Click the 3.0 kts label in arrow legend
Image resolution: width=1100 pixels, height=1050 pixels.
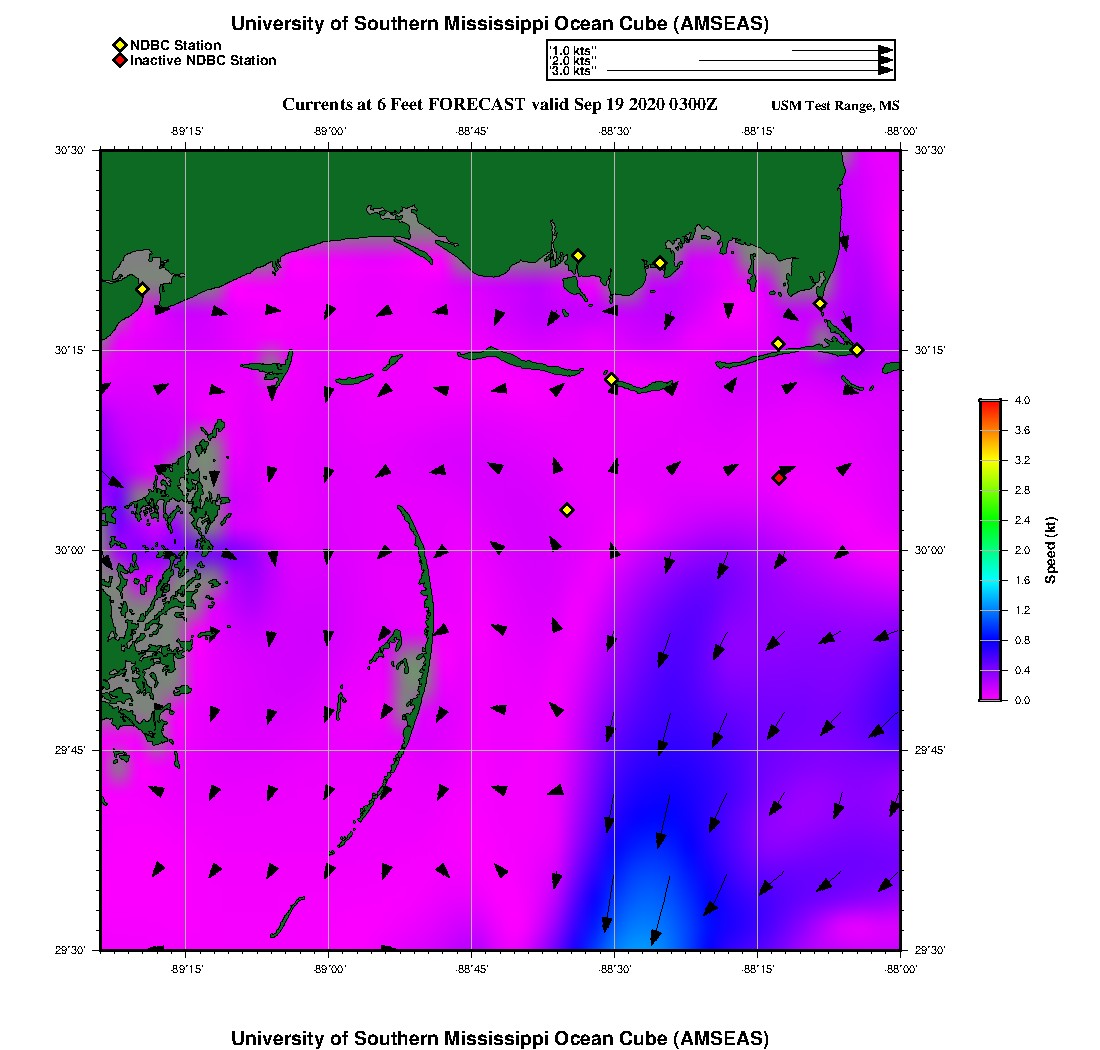(574, 71)
